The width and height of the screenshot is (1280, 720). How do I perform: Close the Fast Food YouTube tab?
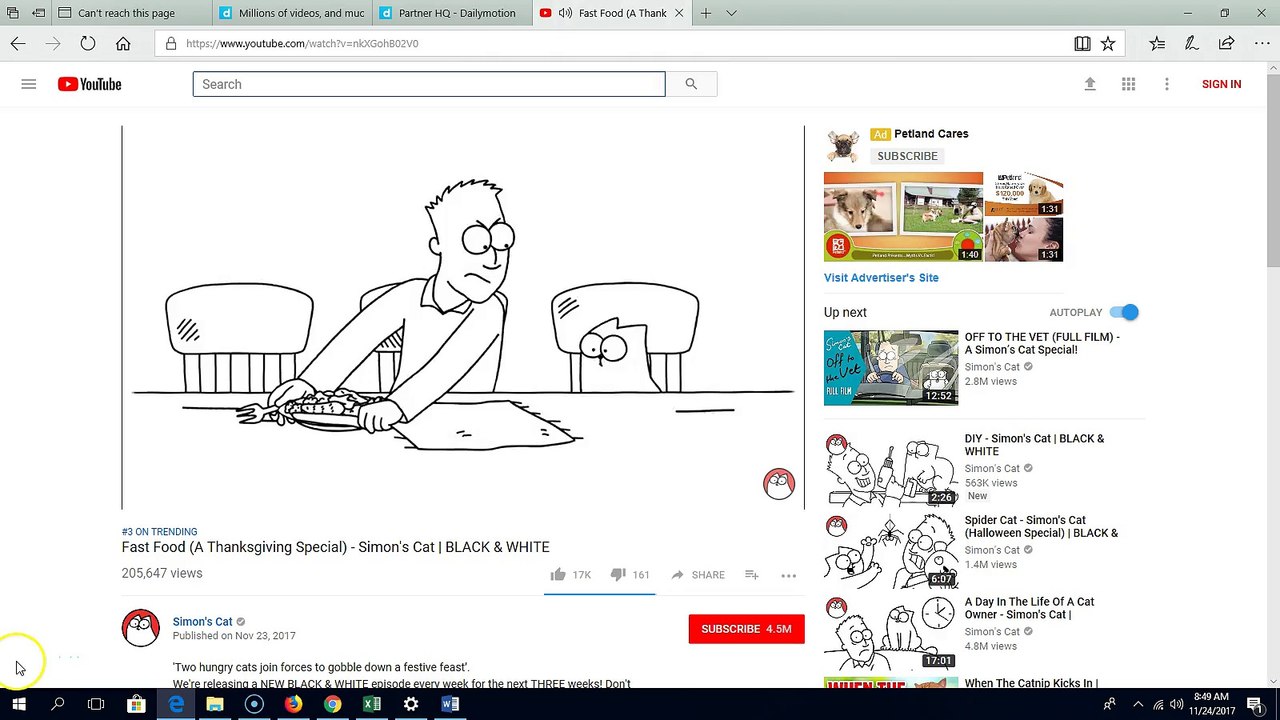click(680, 13)
